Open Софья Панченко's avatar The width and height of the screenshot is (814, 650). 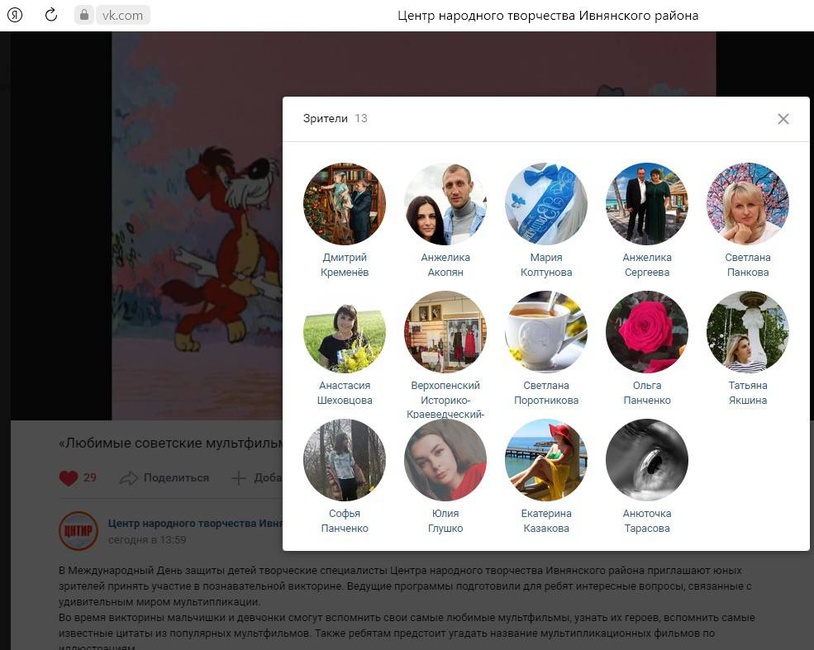click(x=345, y=461)
